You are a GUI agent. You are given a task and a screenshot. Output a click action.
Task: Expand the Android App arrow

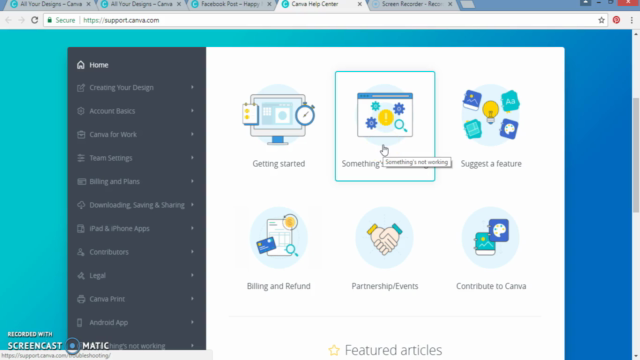coord(192,322)
